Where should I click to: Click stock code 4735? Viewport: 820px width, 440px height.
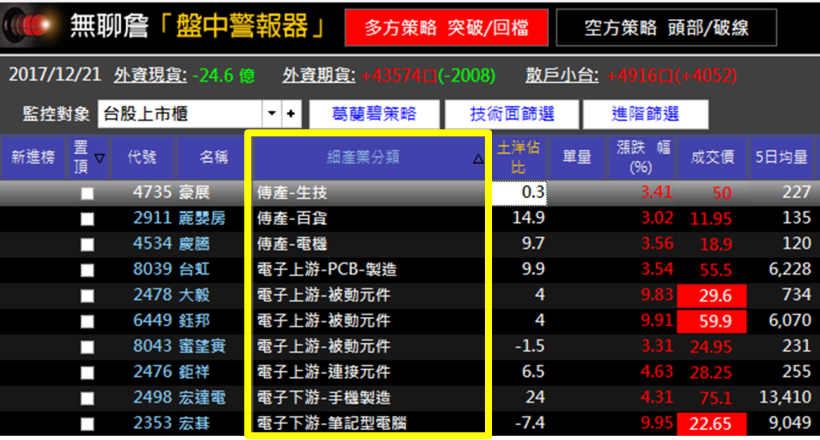coord(152,192)
